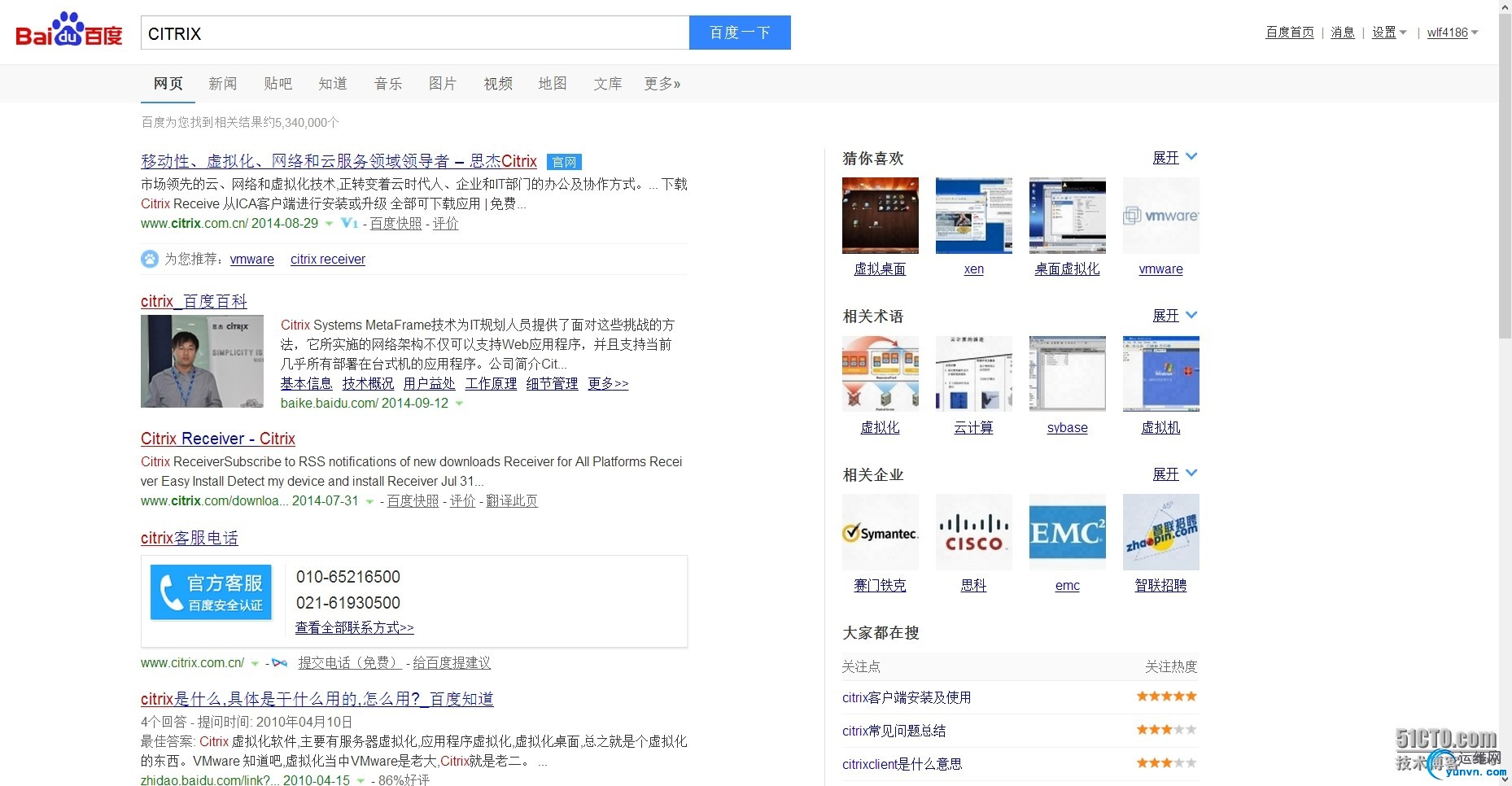Image resolution: width=1512 pixels, height=786 pixels.
Task: Click 翻译此页 link
Action: (512, 500)
